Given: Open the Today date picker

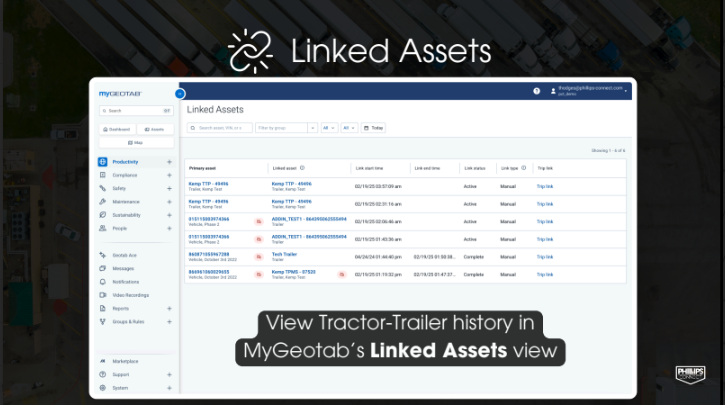Looking at the screenshot, I should (x=373, y=128).
